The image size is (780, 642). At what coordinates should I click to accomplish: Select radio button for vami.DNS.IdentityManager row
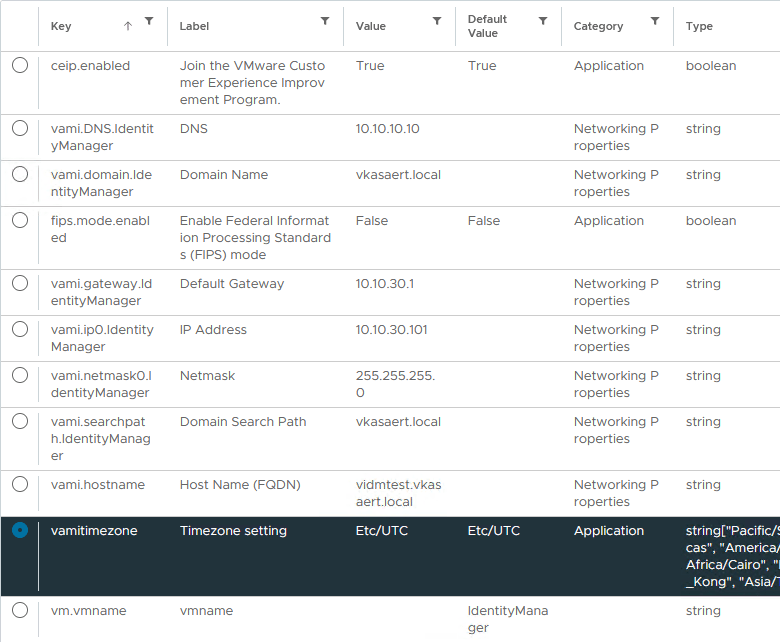(x=20, y=128)
